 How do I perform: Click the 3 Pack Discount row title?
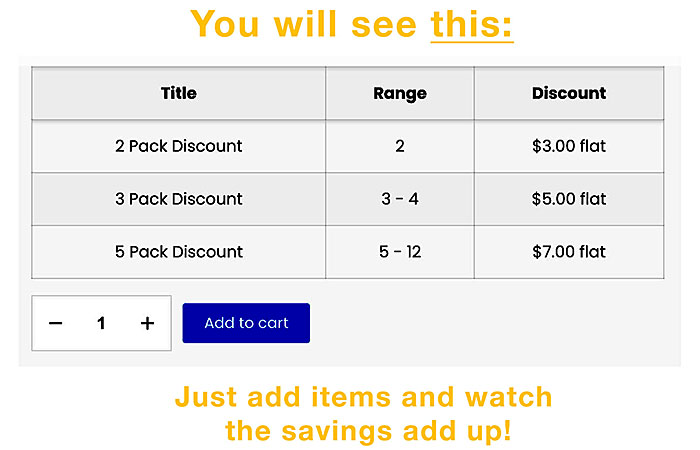179,199
